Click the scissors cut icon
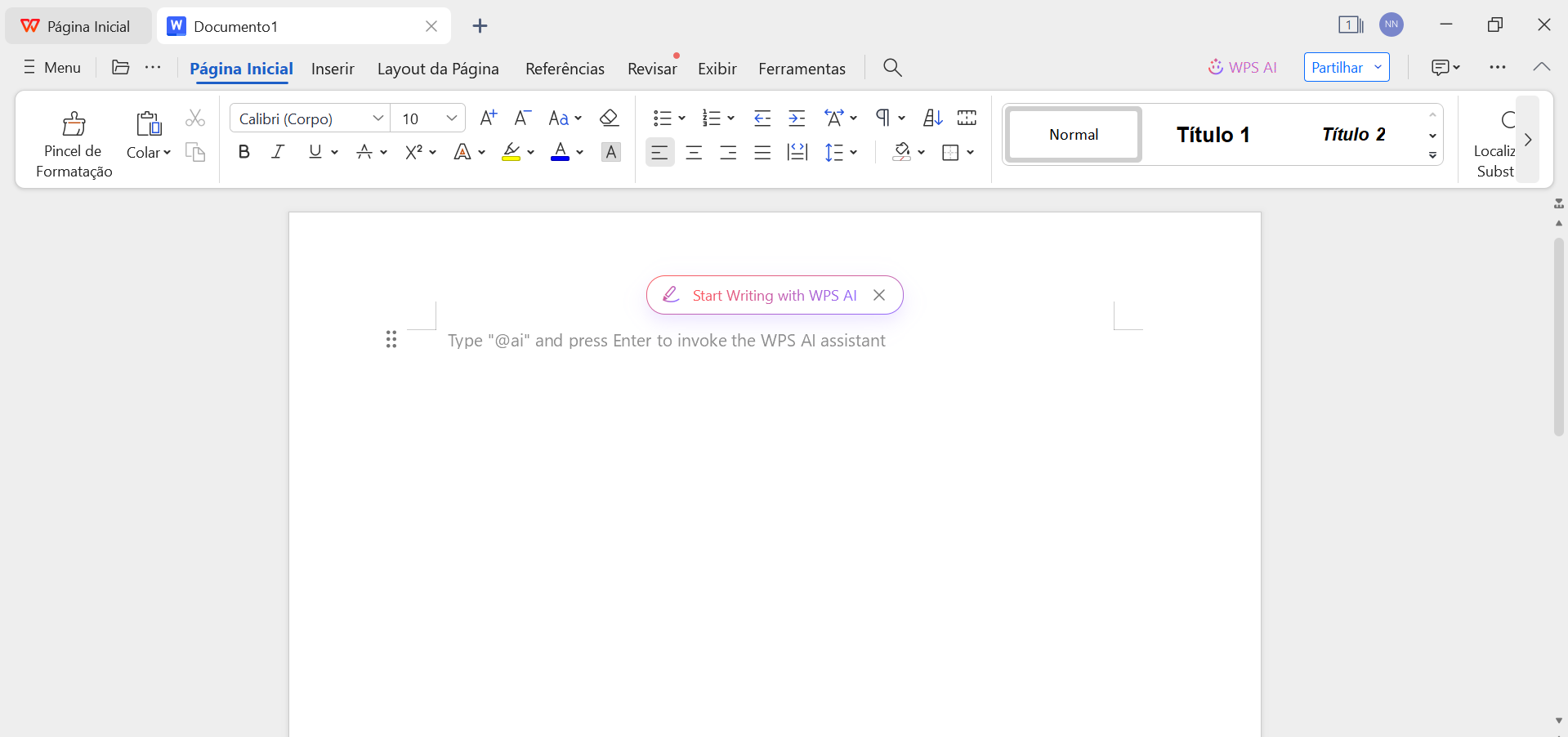 [194, 118]
